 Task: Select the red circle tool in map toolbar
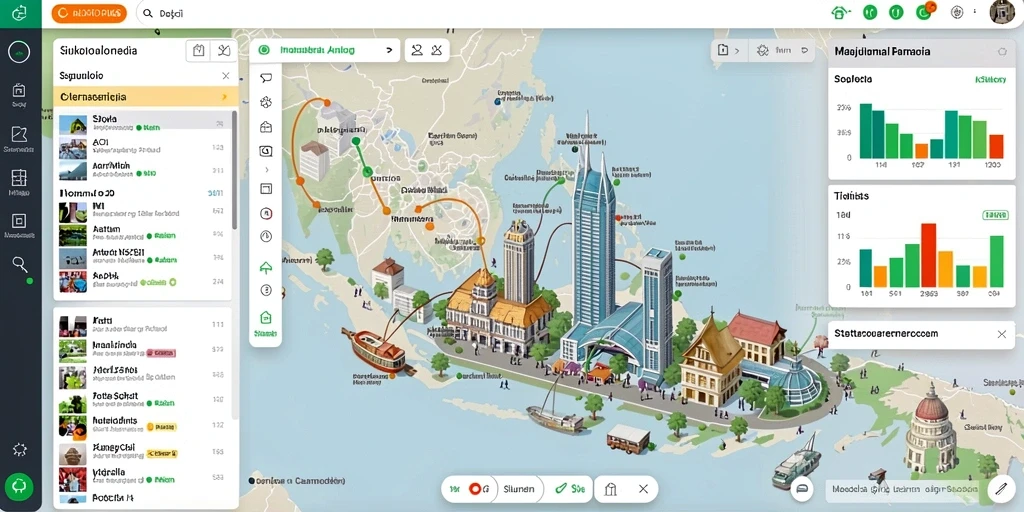(266, 213)
